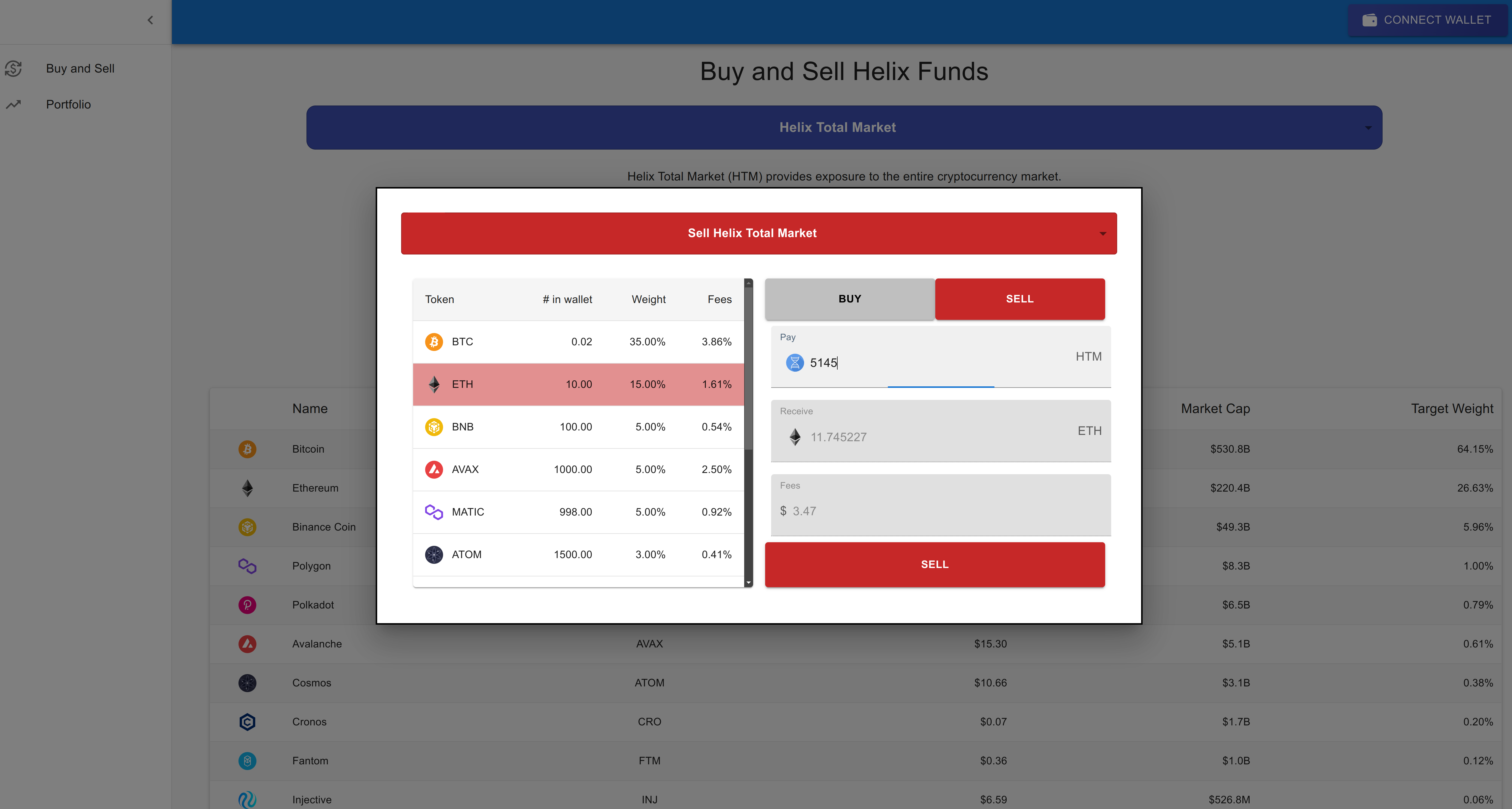Collapse the sidebar with the chevron arrow
The width and height of the screenshot is (1512, 809).
(x=150, y=21)
